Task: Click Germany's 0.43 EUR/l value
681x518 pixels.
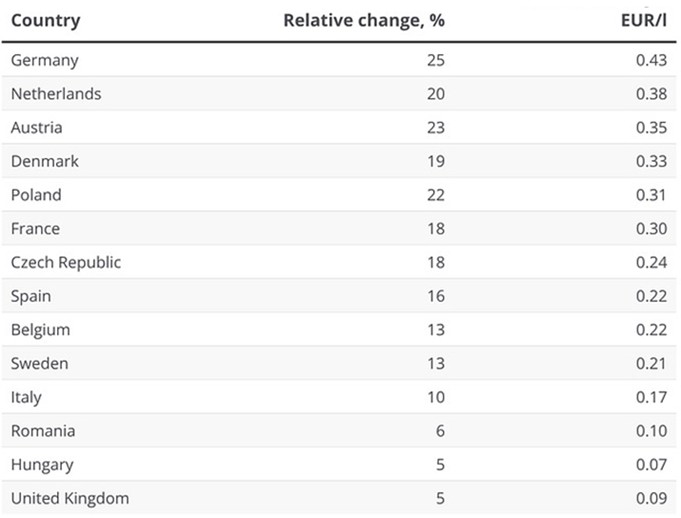Action: click(x=651, y=60)
